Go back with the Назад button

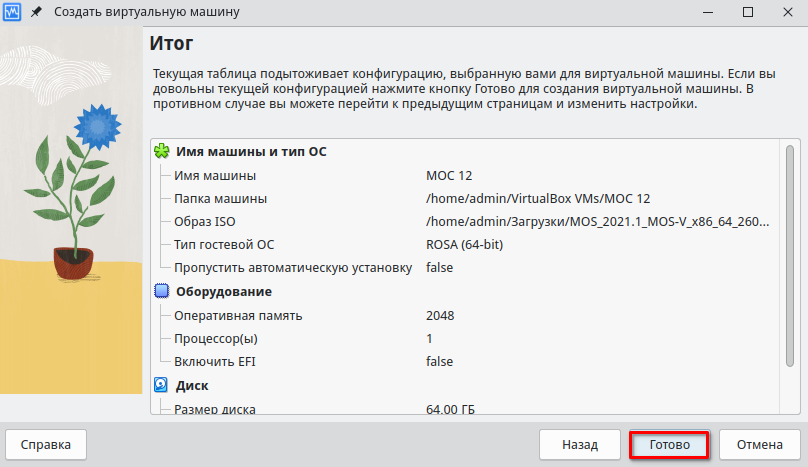579,444
